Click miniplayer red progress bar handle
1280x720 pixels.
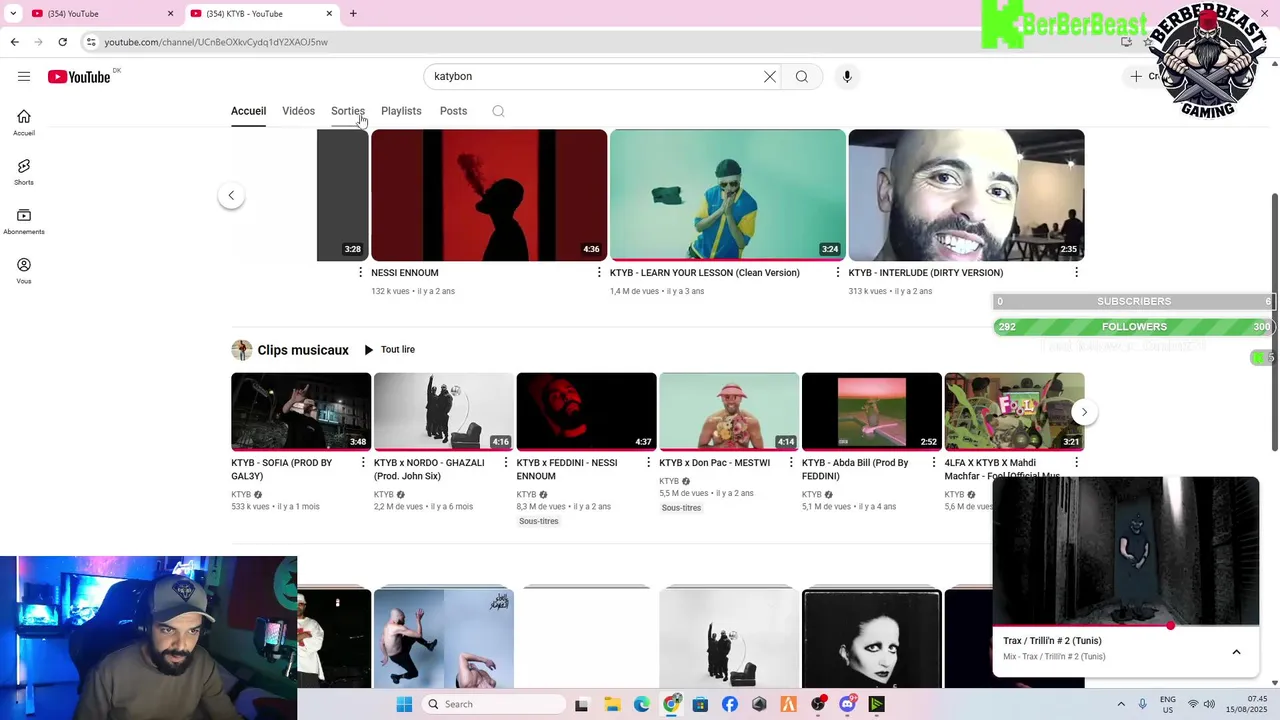pyautogui.click(x=1170, y=626)
